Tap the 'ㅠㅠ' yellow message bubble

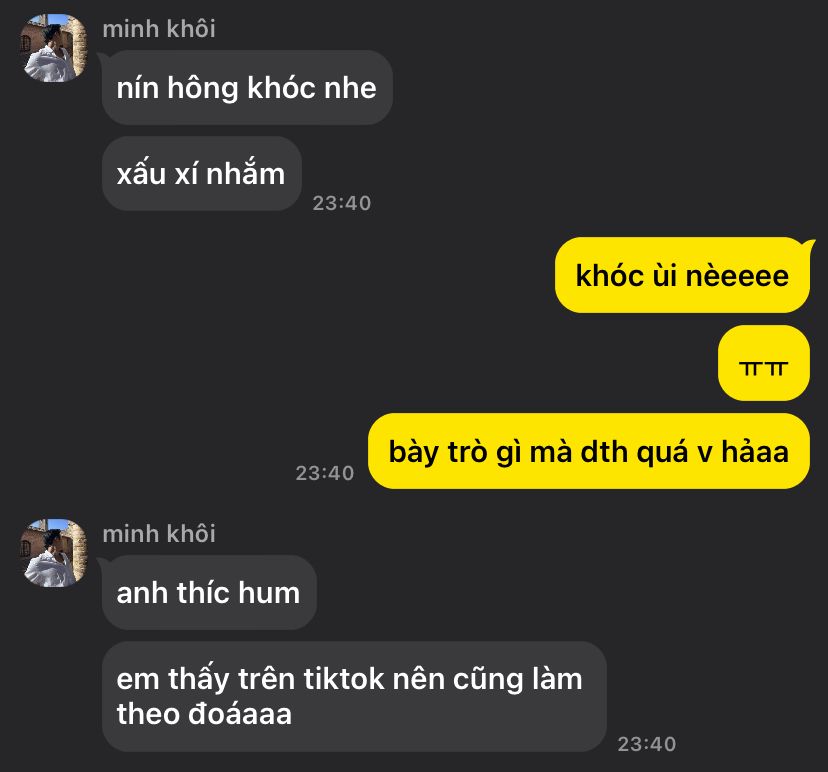[x=764, y=363]
